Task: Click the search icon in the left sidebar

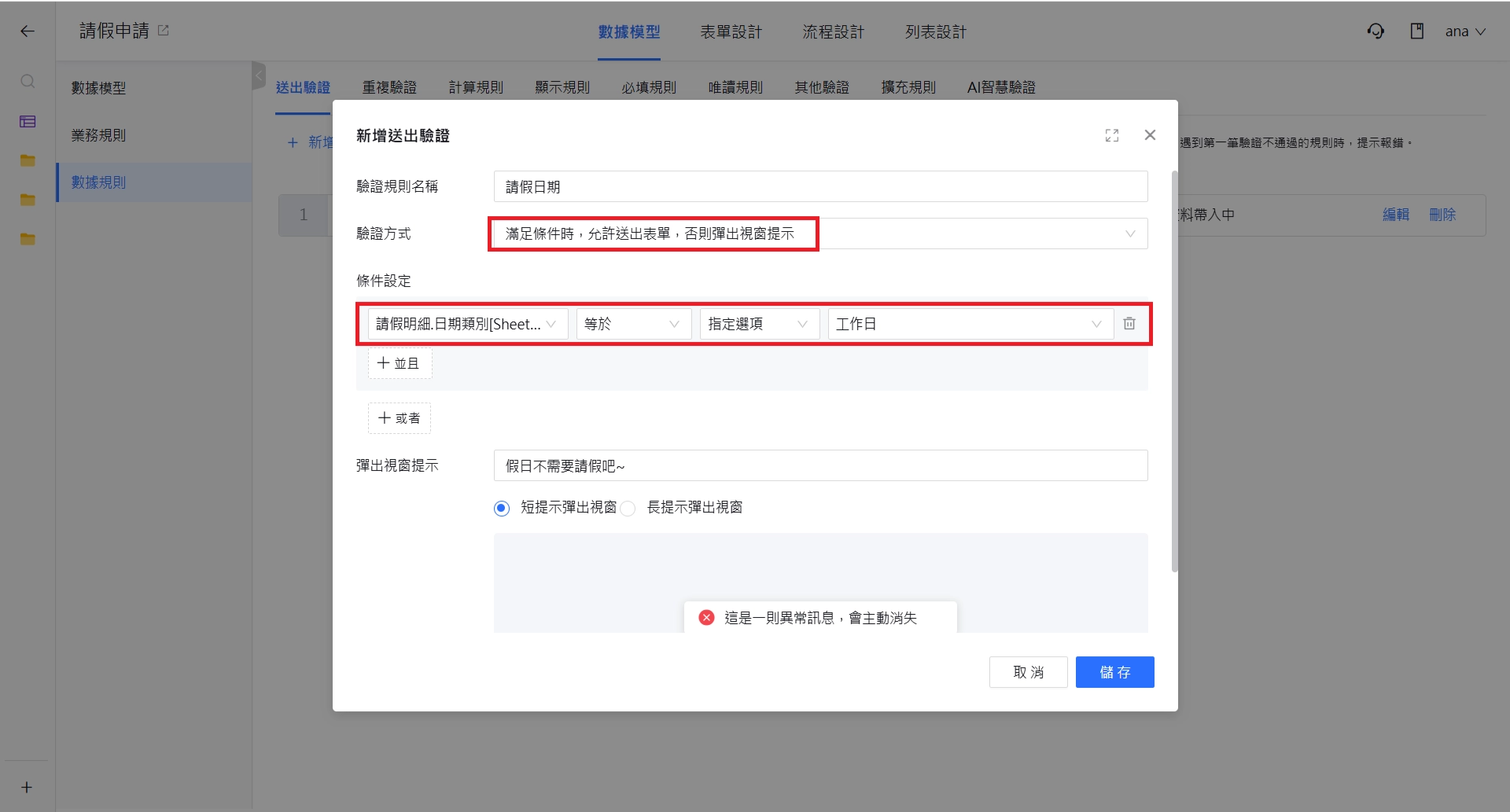Action: (28, 82)
